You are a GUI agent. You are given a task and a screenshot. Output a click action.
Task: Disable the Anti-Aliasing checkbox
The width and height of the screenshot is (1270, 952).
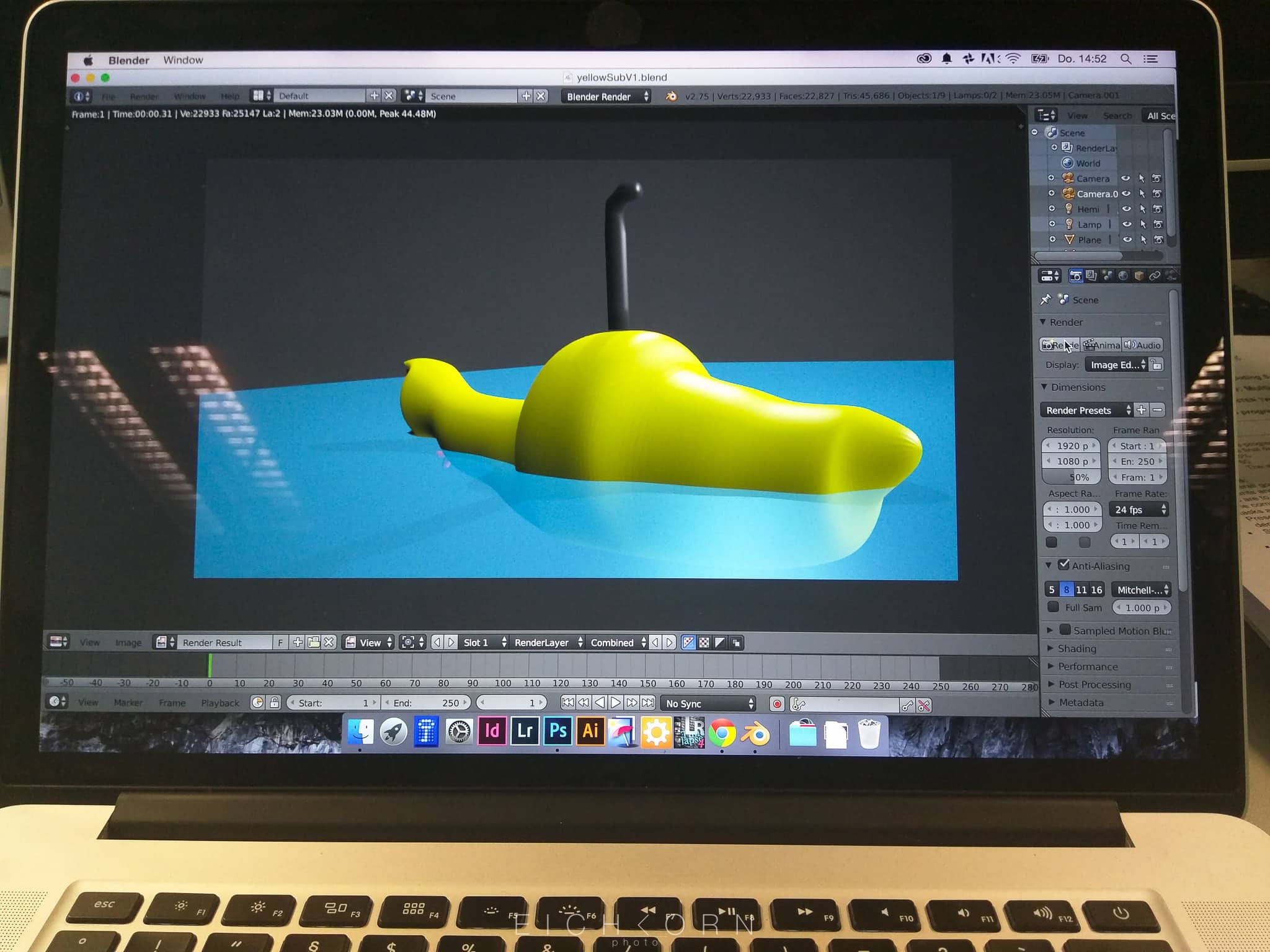point(1064,565)
